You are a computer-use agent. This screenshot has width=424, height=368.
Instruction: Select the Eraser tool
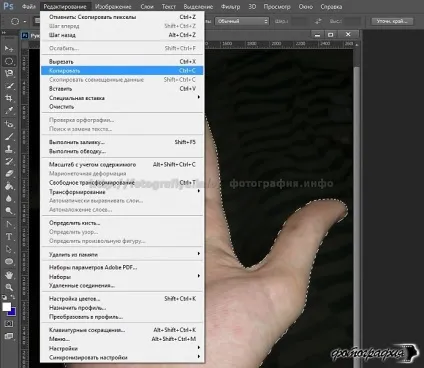[x=9, y=174]
